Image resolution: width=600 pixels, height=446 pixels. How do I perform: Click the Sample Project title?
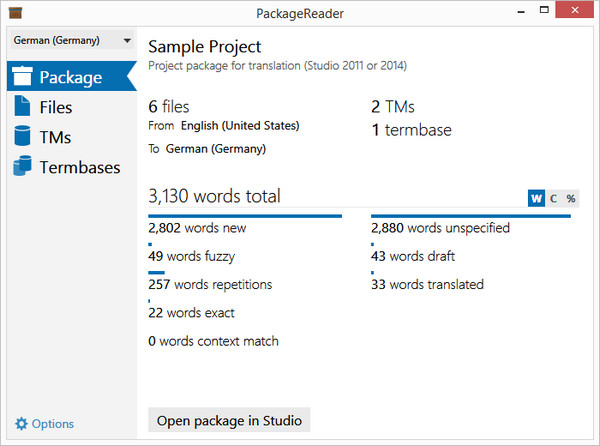pos(204,47)
